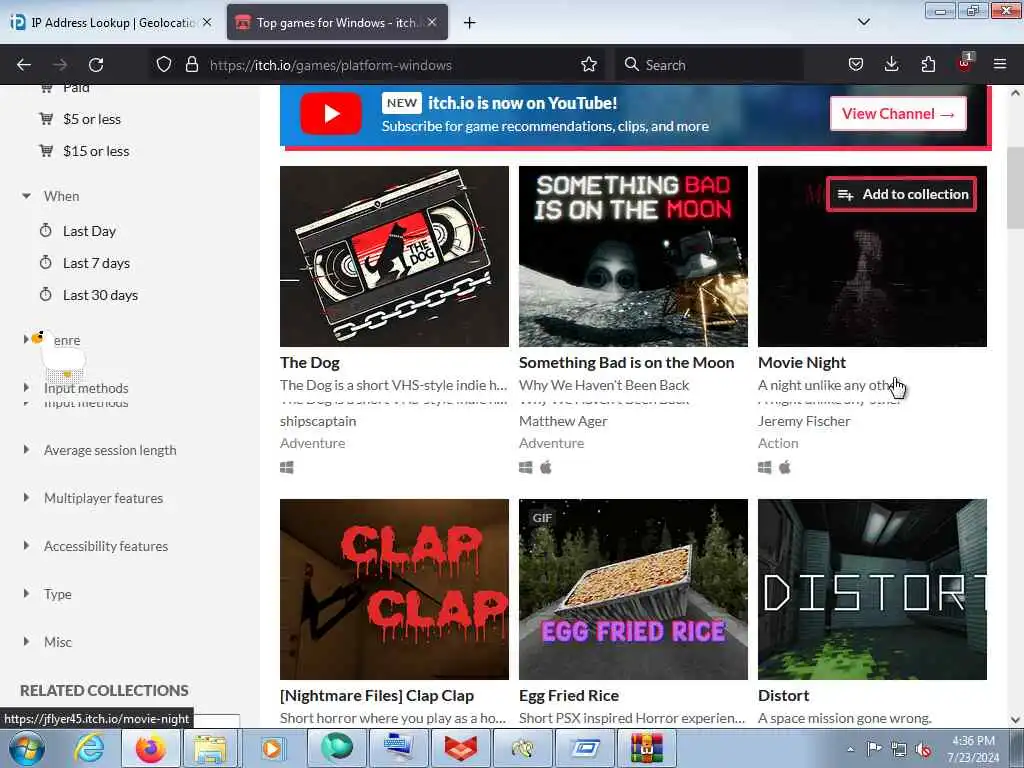Click the View Channel button

[898, 114]
